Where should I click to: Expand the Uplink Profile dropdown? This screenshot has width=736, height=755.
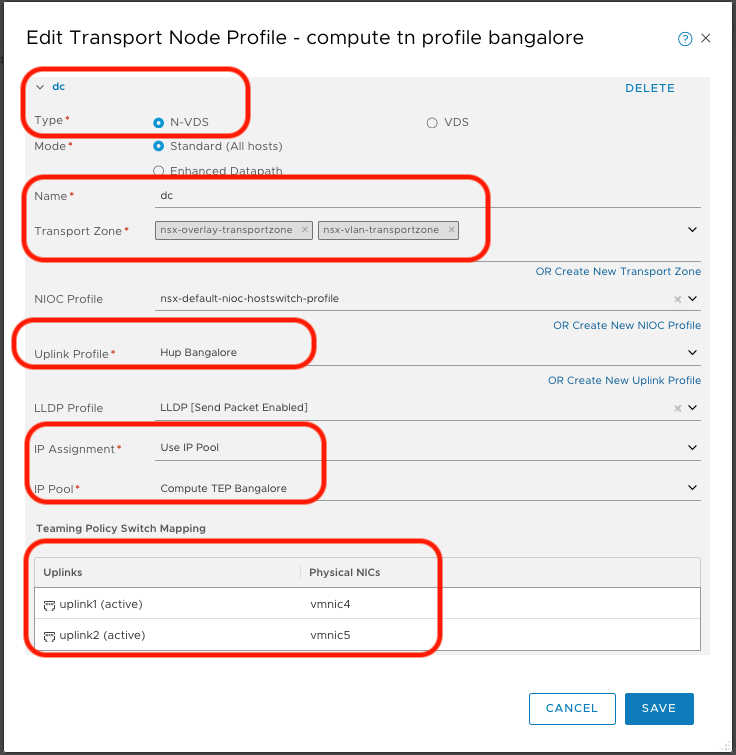(692, 353)
